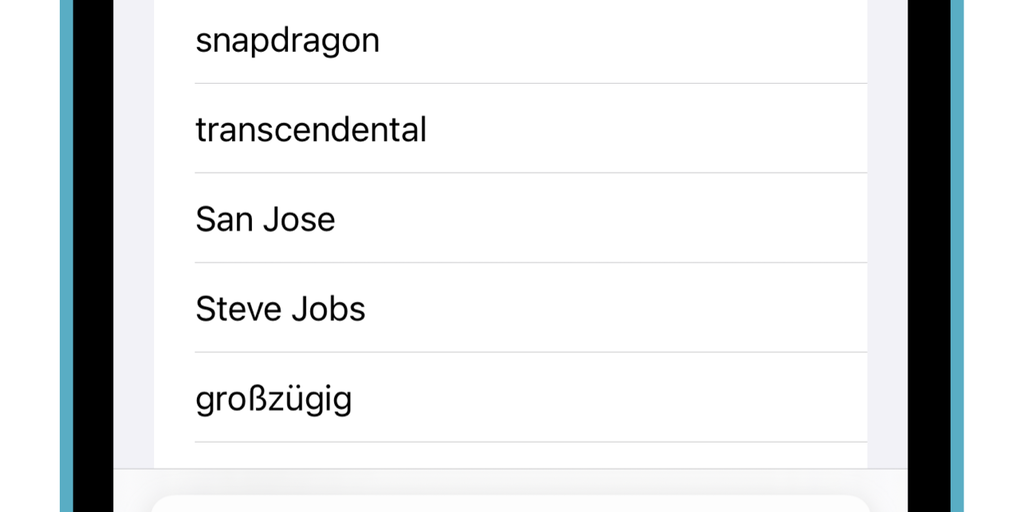1024x512 pixels.
Task: Tap the white card at the bottom edge
Action: click(510, 503)
